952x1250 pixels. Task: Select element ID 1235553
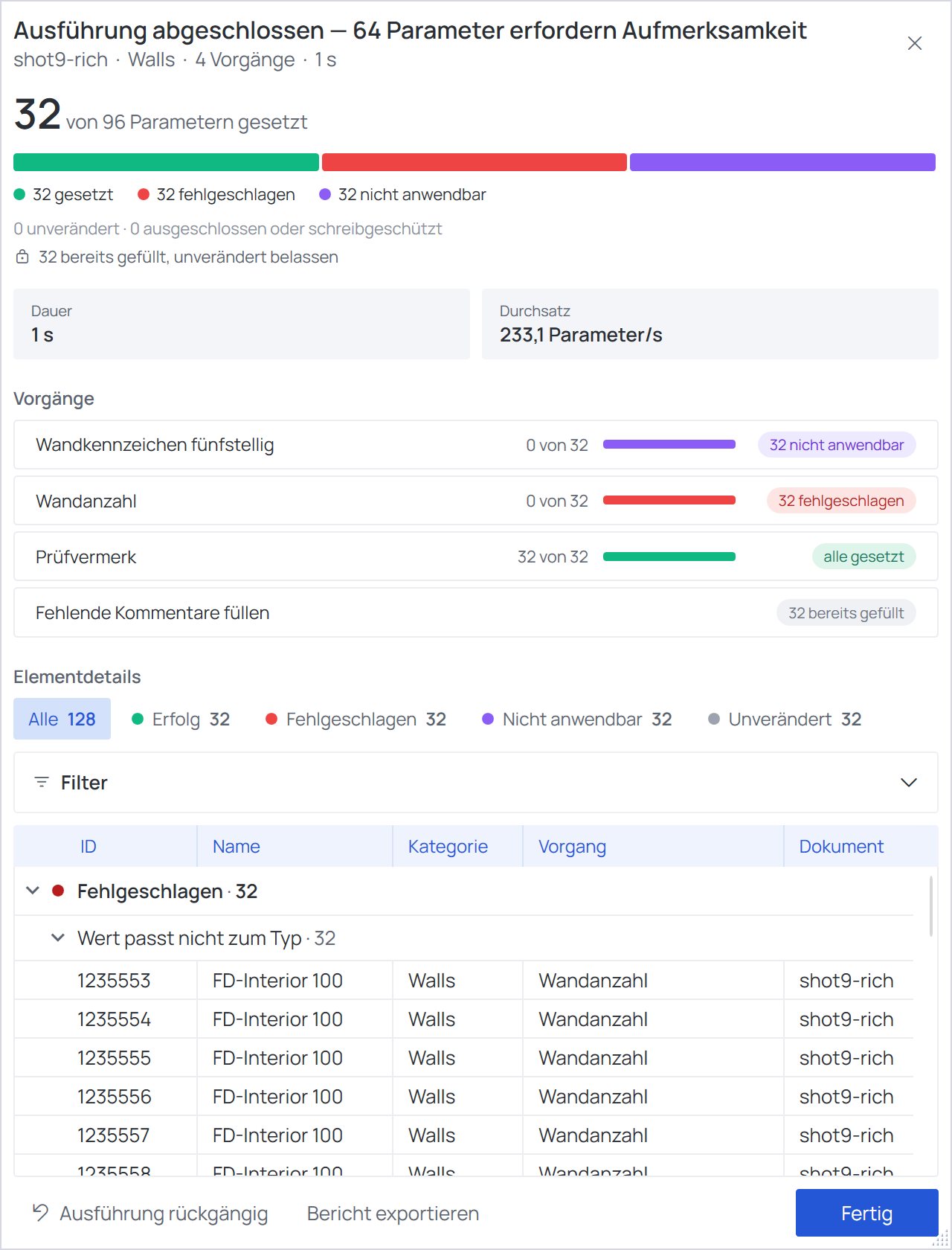pos(114,981)
